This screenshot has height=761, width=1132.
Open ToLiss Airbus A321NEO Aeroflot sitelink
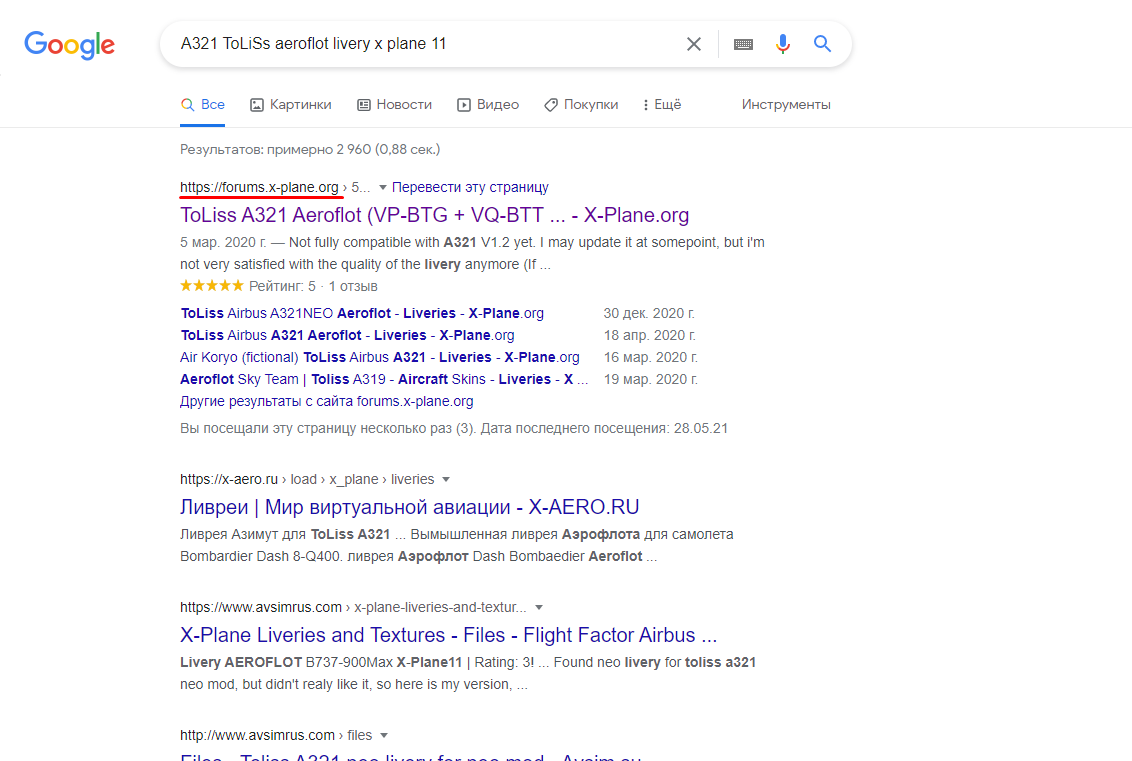[362, 313]
